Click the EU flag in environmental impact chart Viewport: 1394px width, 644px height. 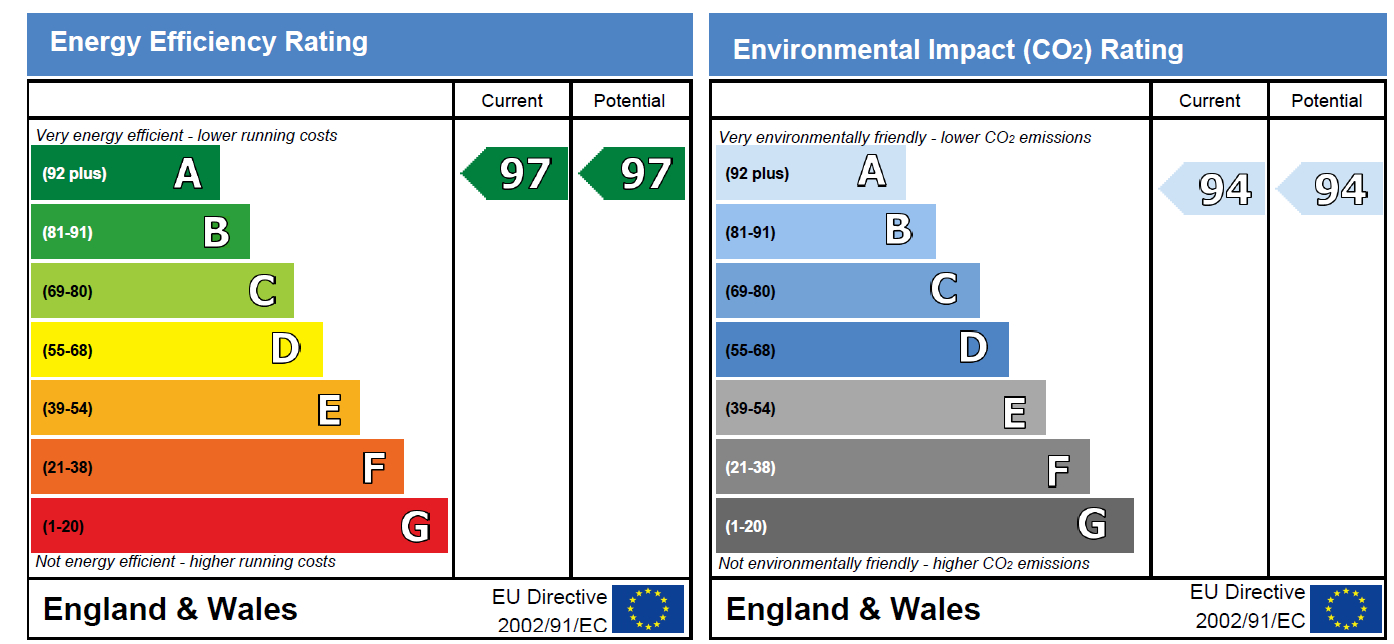pos(1346,609)
